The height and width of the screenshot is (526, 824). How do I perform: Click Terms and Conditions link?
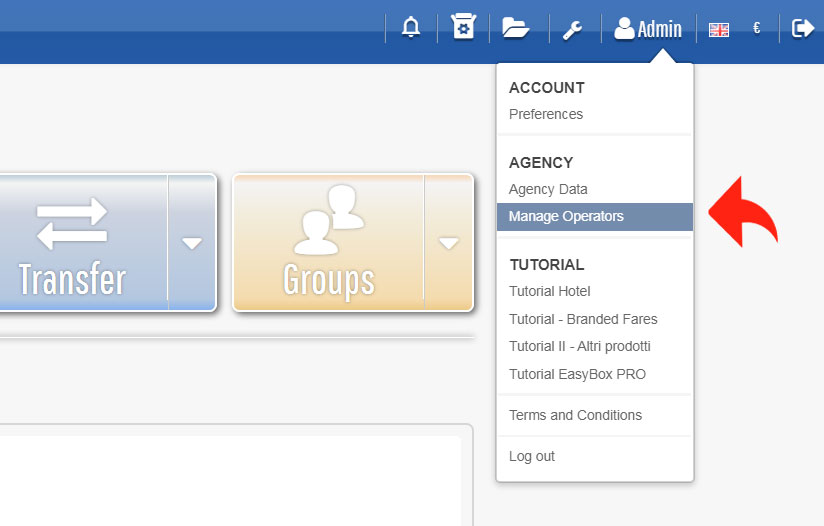(x=575, y=415)
